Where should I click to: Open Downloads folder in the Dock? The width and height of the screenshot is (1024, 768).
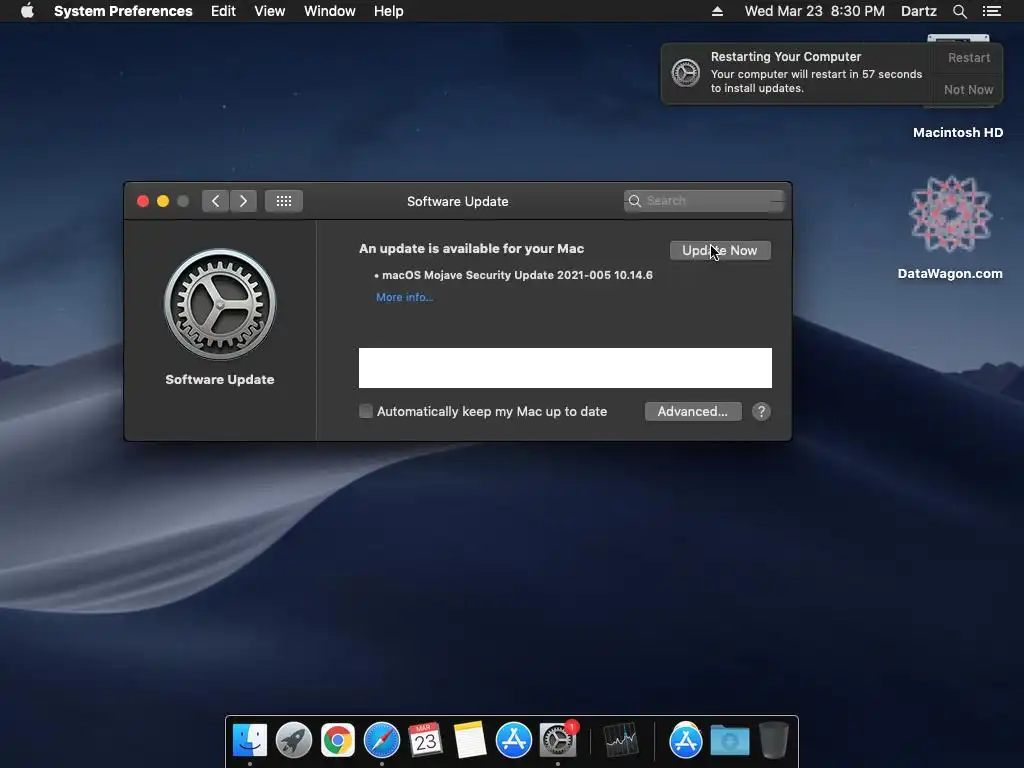pyautogui.click(x=729, y=740)
